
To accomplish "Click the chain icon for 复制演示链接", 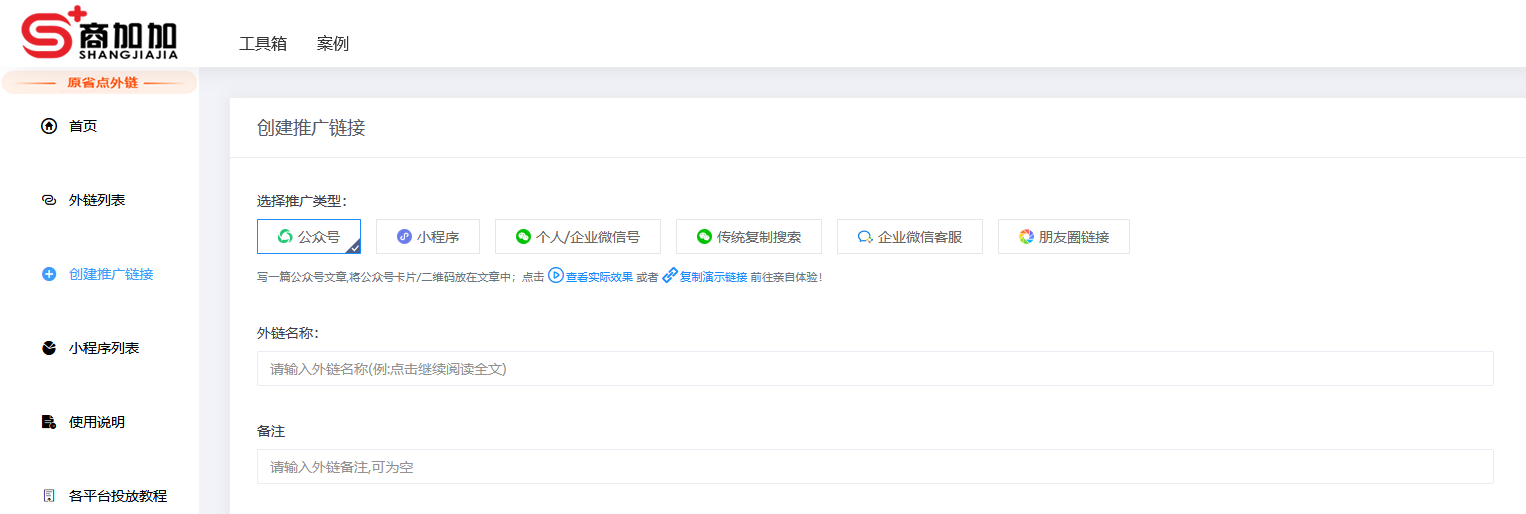I will coord(670,276).
